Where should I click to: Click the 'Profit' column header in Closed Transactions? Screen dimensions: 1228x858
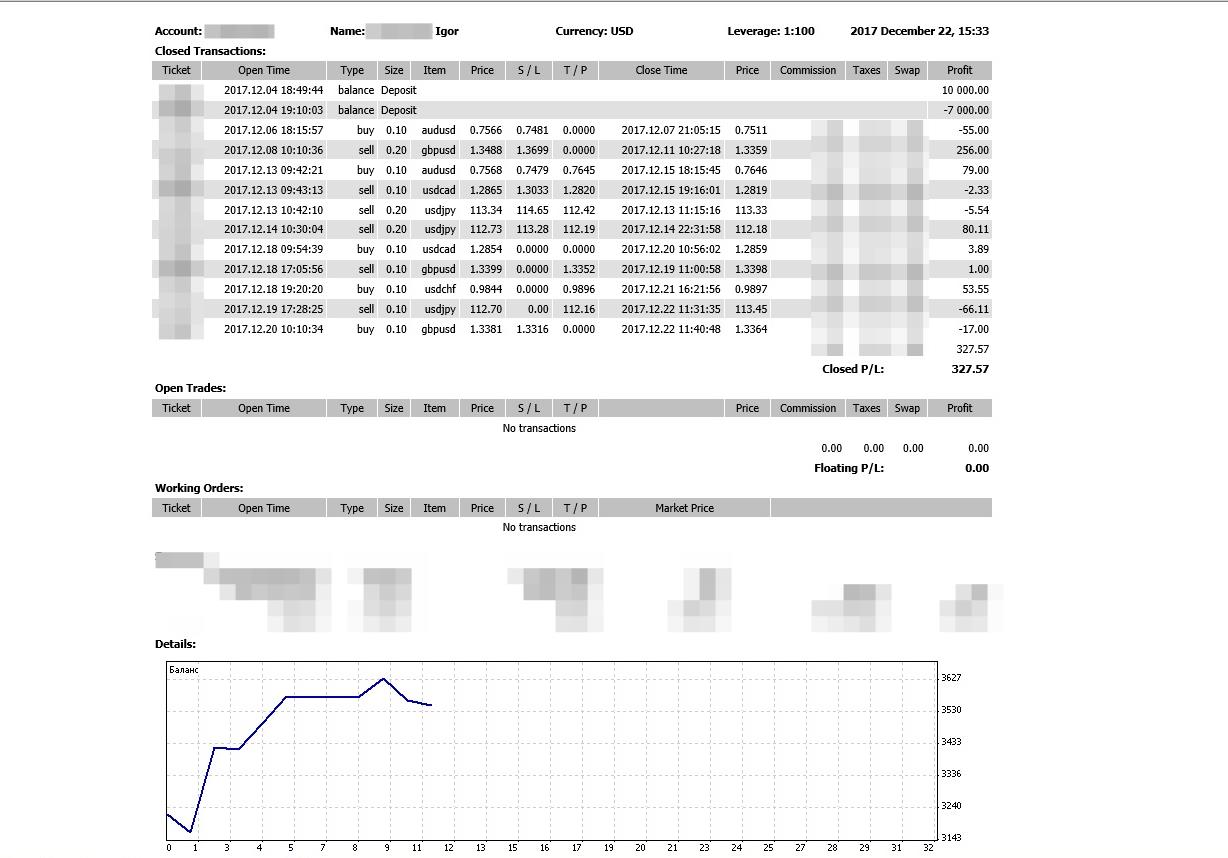pos(959,70)
